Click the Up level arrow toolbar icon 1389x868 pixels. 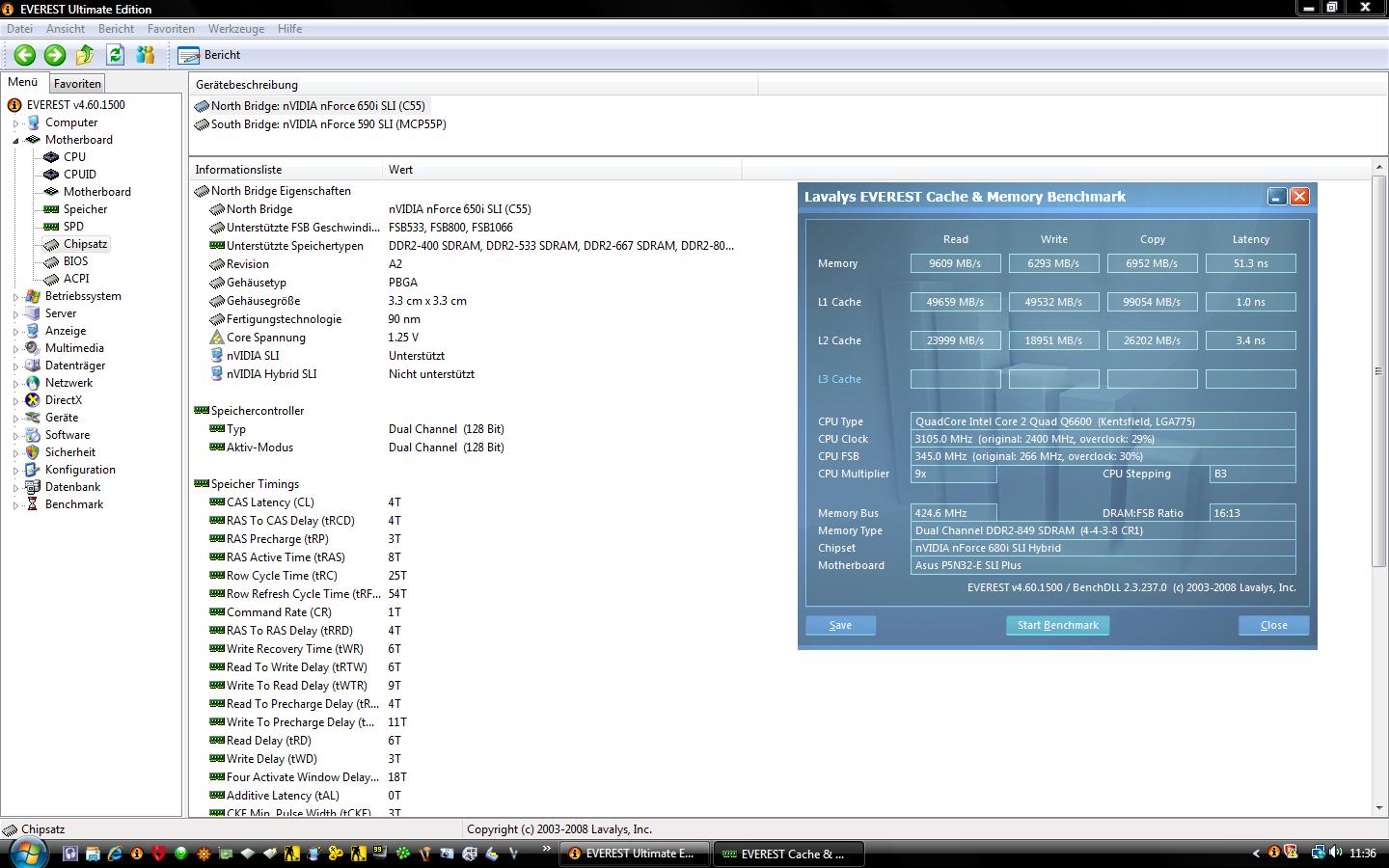(85, 55)
